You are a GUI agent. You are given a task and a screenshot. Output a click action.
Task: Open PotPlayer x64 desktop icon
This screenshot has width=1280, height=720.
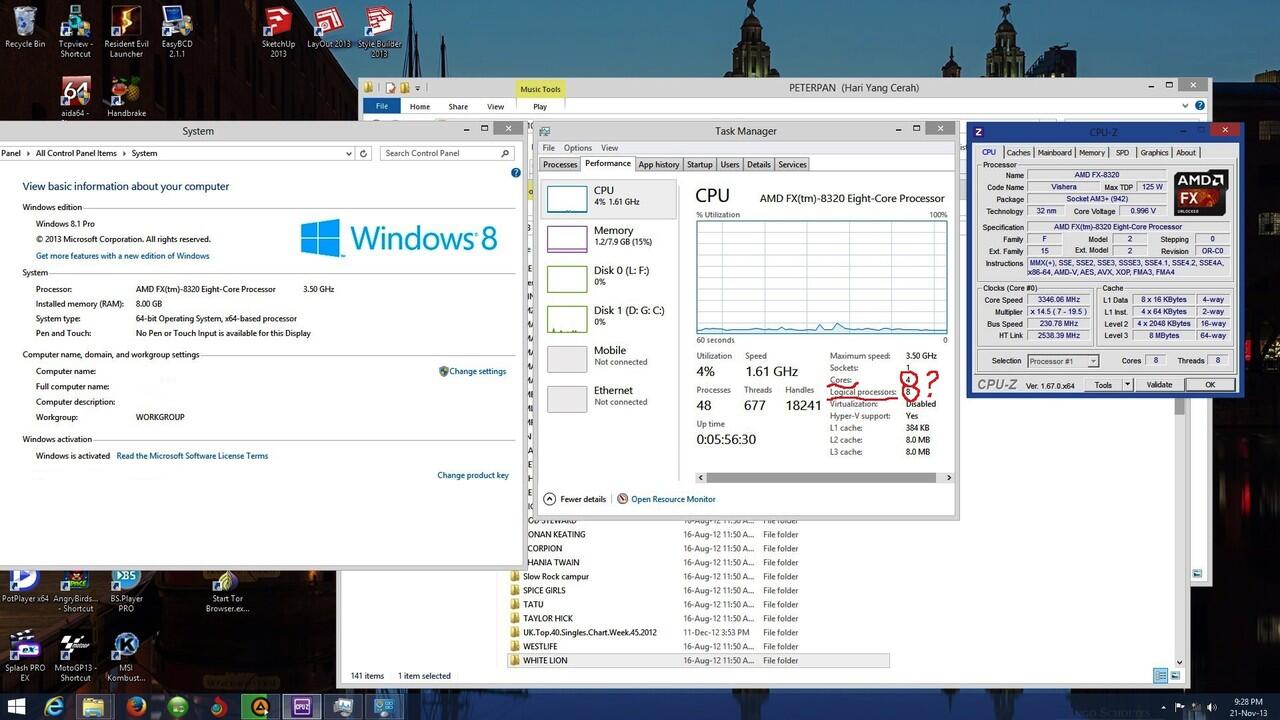click(x=25, y=586)
